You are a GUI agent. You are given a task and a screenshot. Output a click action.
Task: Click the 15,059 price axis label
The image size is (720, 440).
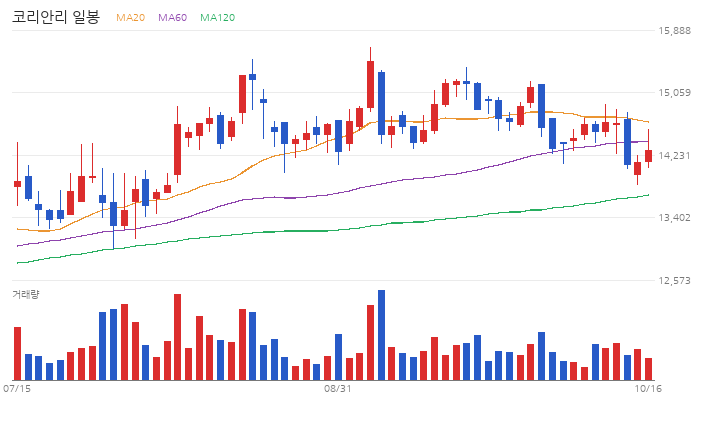point(674,93)
